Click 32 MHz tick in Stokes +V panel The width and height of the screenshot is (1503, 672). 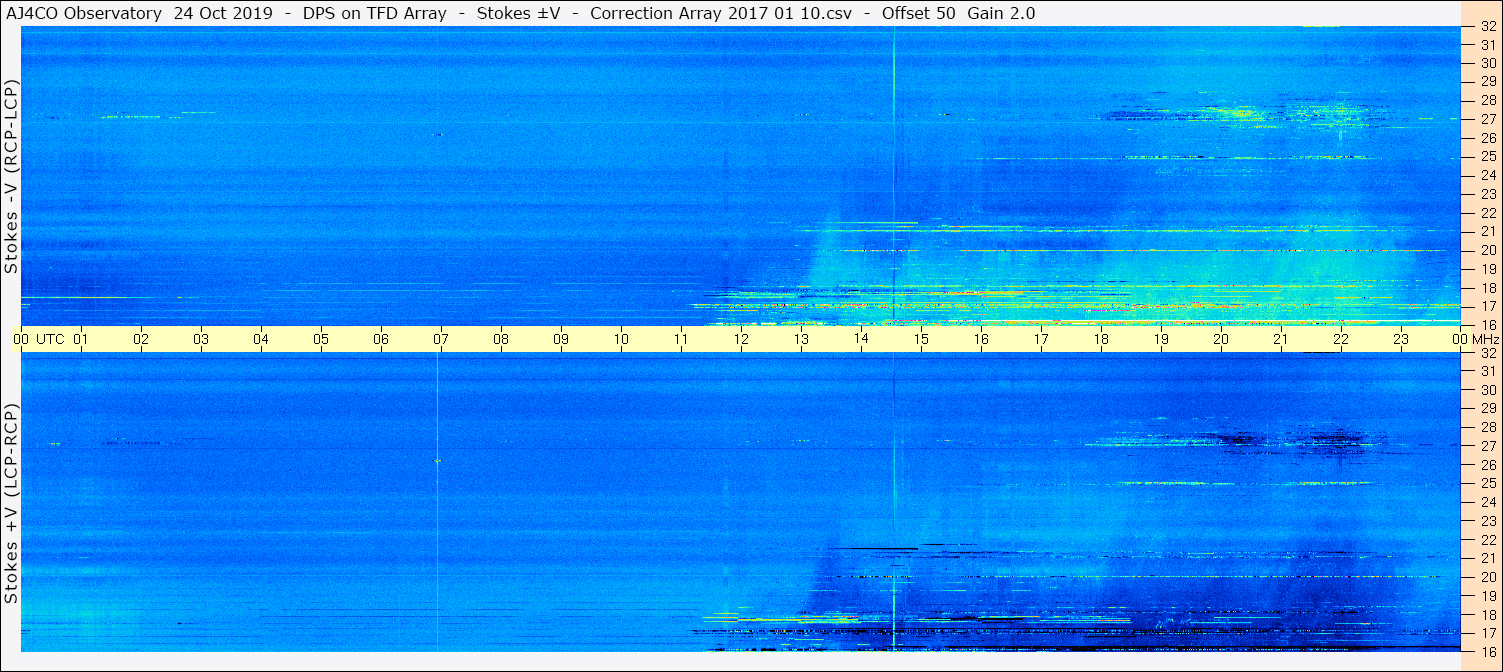coord(1487,353)
